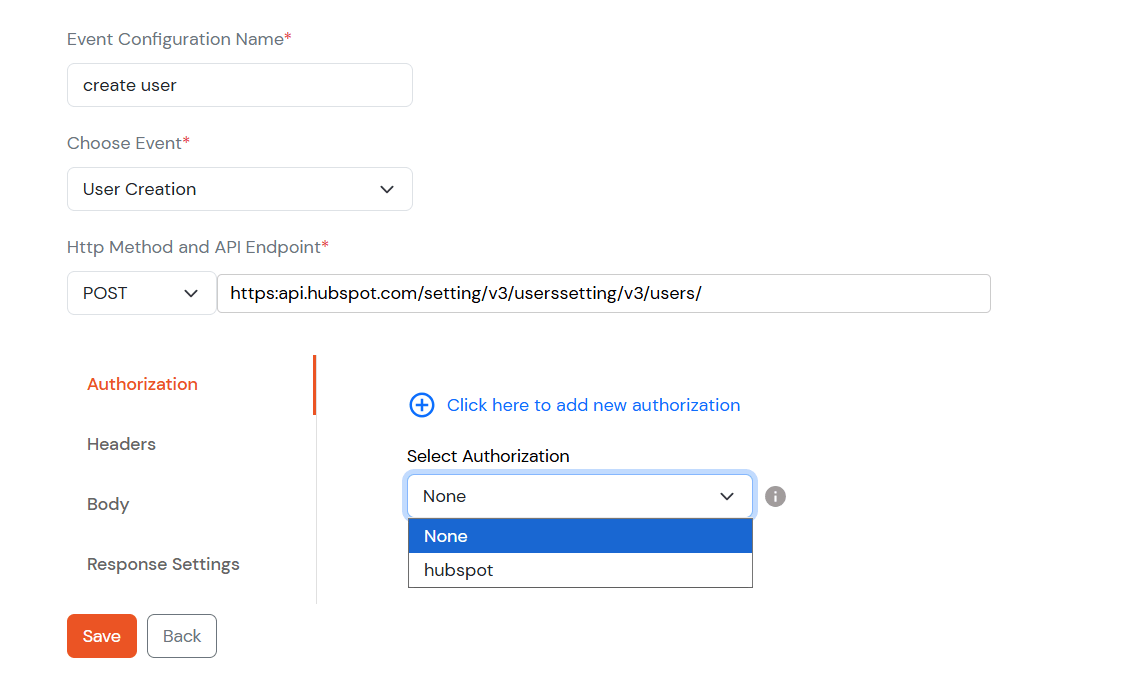This screenshot has width=1137, height=682.
Task: Choose the None option in dropdown list
Action: pos(580,536)
